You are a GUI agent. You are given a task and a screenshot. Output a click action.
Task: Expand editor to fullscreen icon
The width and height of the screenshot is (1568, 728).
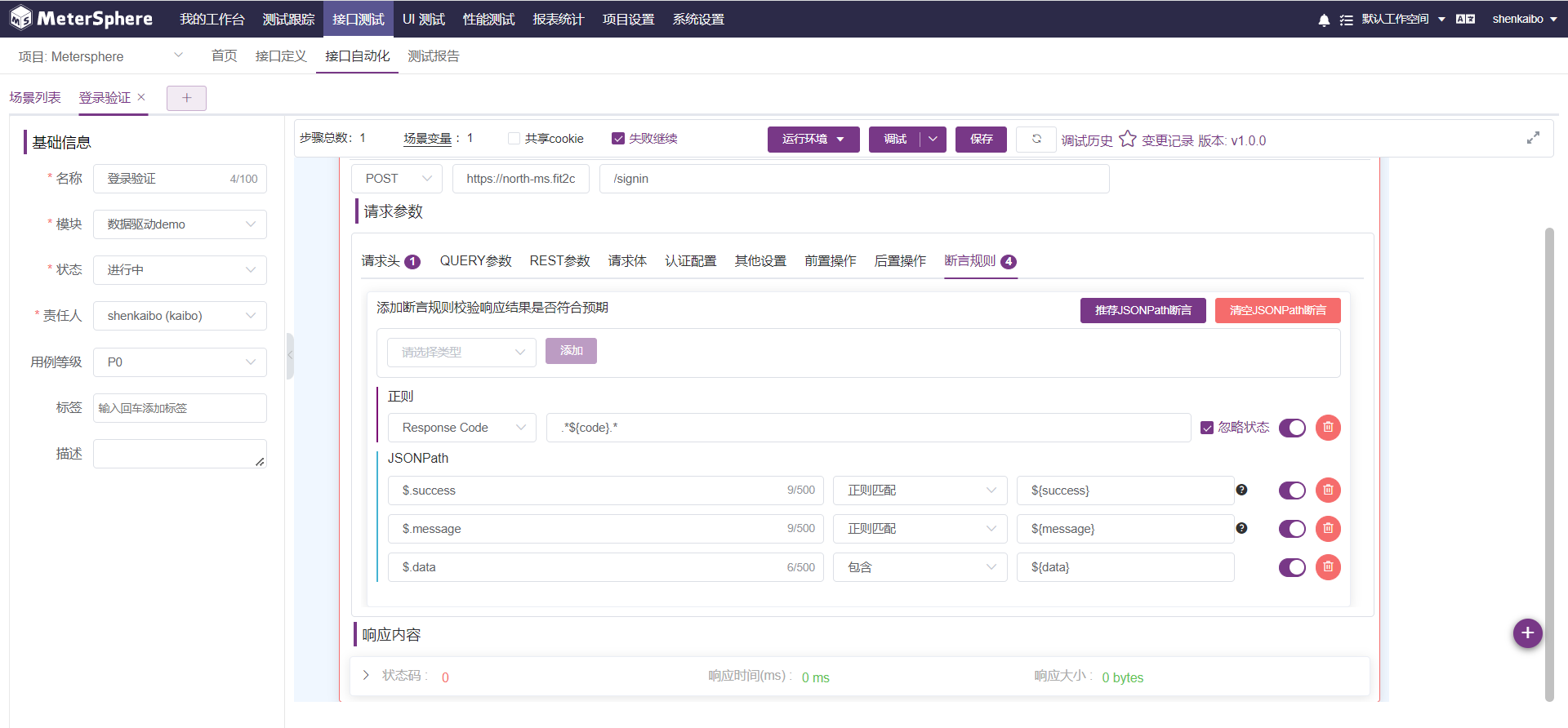point(1533,138)
